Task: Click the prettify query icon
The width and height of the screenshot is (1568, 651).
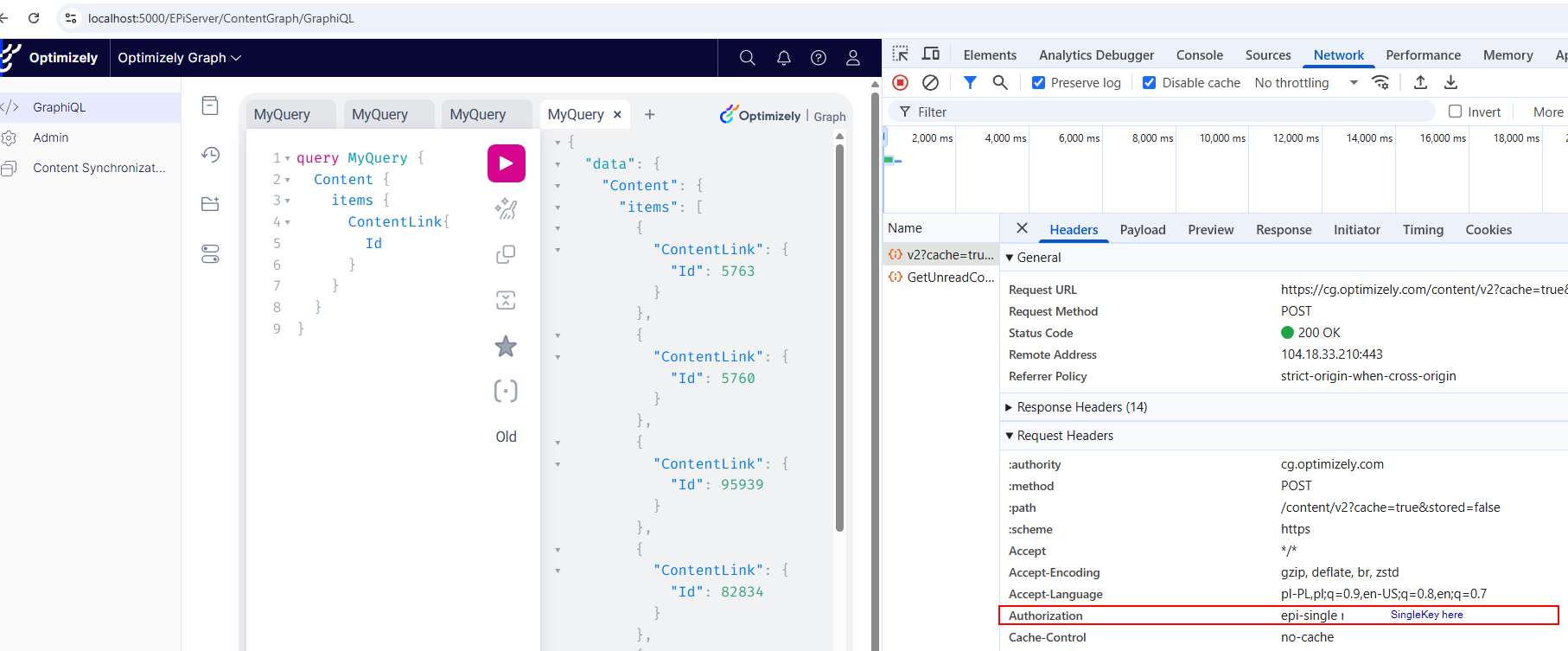Action: tap(506, 208)
